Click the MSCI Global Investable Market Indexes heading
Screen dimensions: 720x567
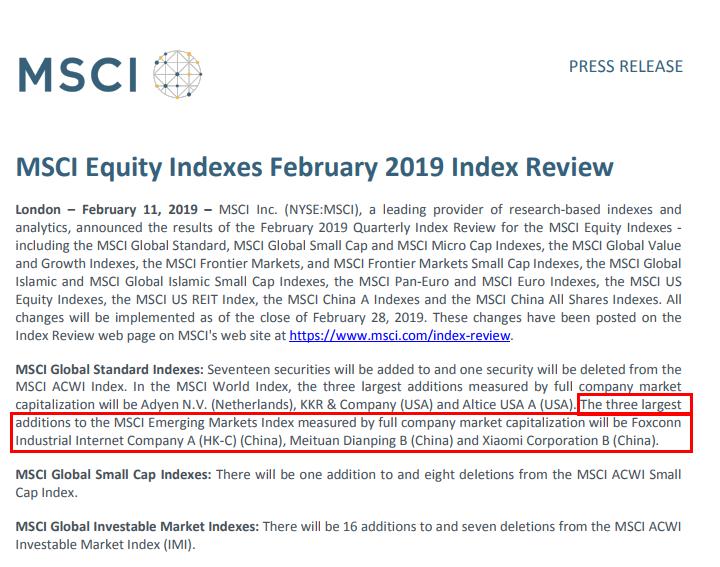click(x=137, y=527)
